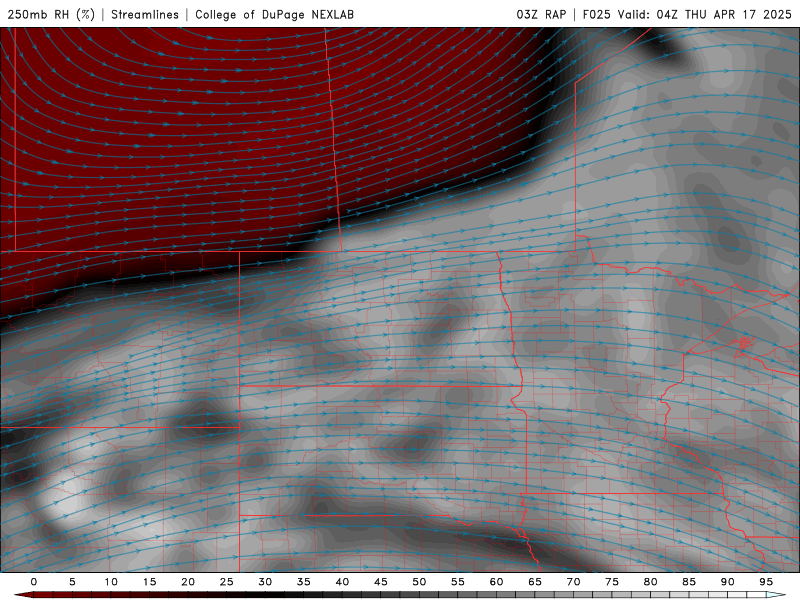
Task: Click the "25" label on the color scale
Action: [227, 582]
